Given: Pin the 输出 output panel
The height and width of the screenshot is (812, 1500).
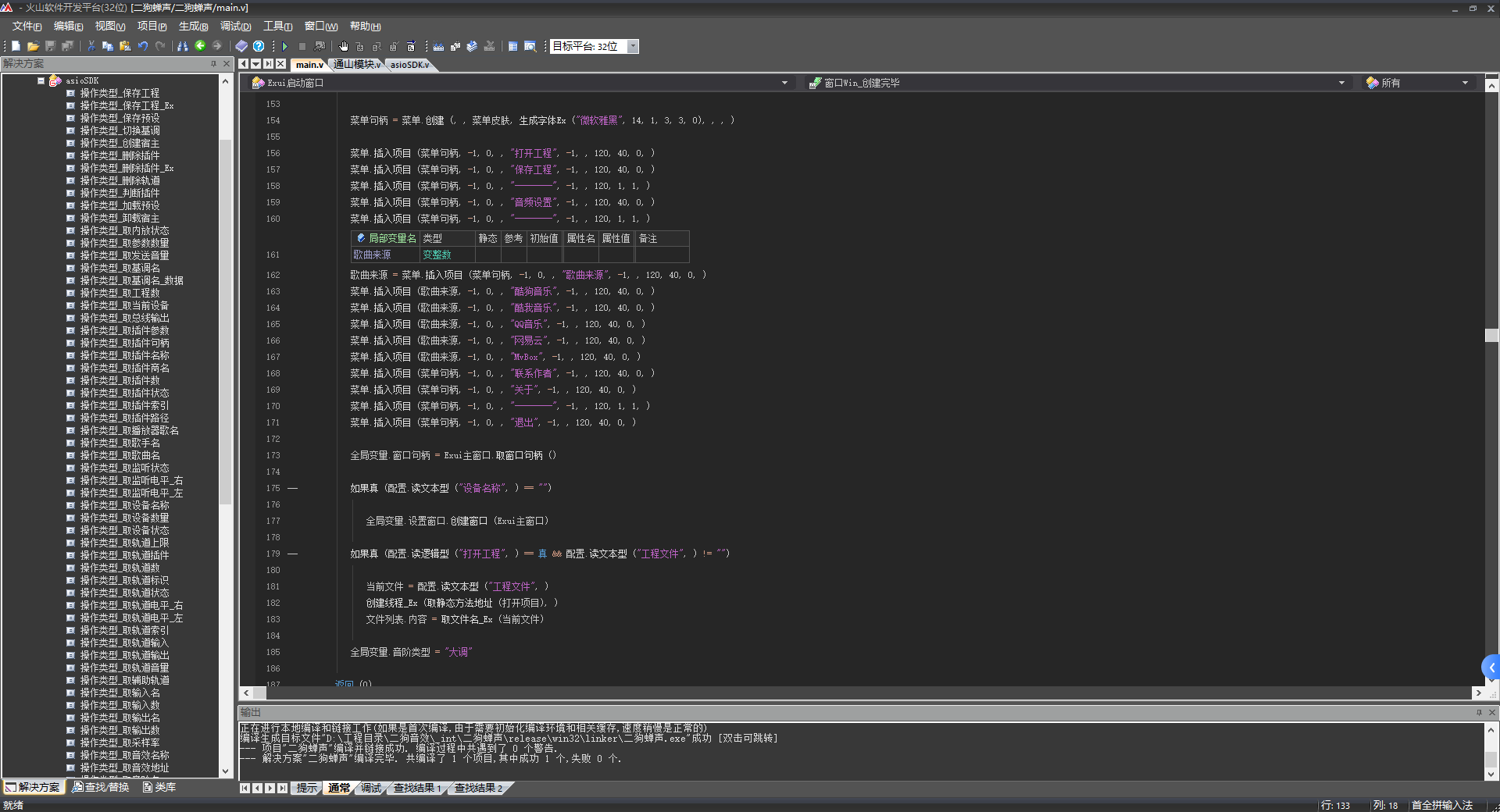Looking at the screenshot, I should [1479, 712].
